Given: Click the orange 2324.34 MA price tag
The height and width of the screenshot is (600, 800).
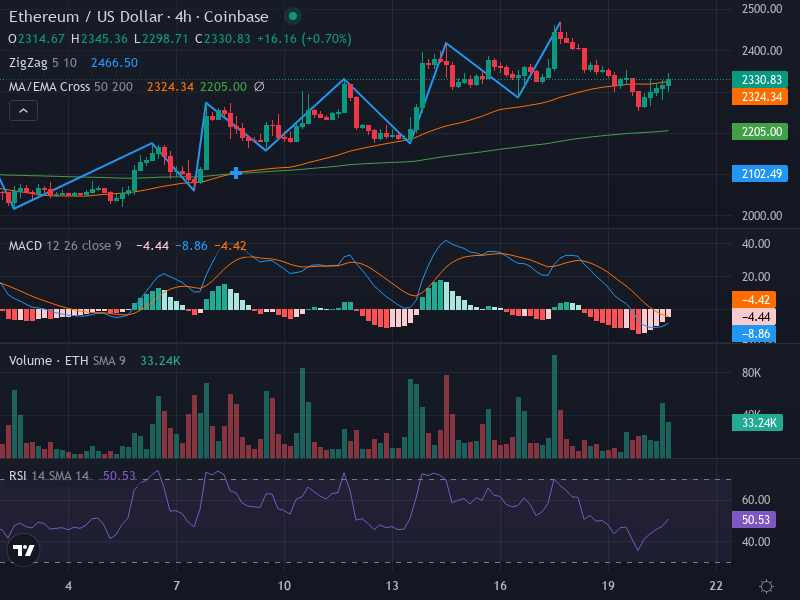Looking at the screenshot, I should tap(760, 96).
